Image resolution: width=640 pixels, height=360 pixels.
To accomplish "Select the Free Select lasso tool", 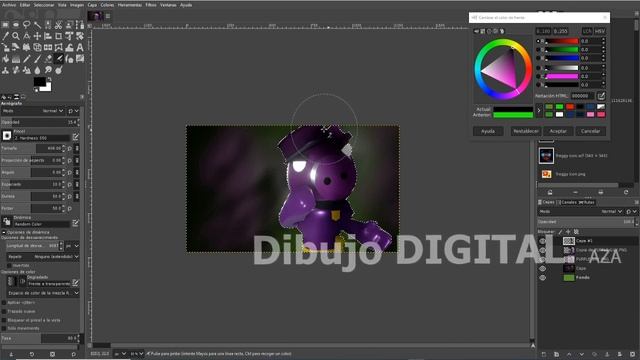I will [x=27, y=25].
